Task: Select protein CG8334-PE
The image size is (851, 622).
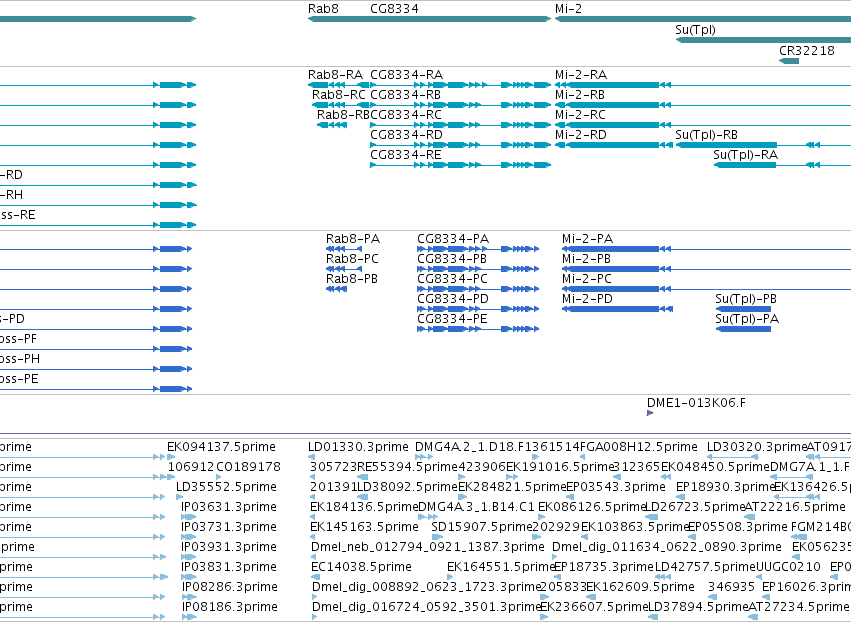Action: click(453, 319)
